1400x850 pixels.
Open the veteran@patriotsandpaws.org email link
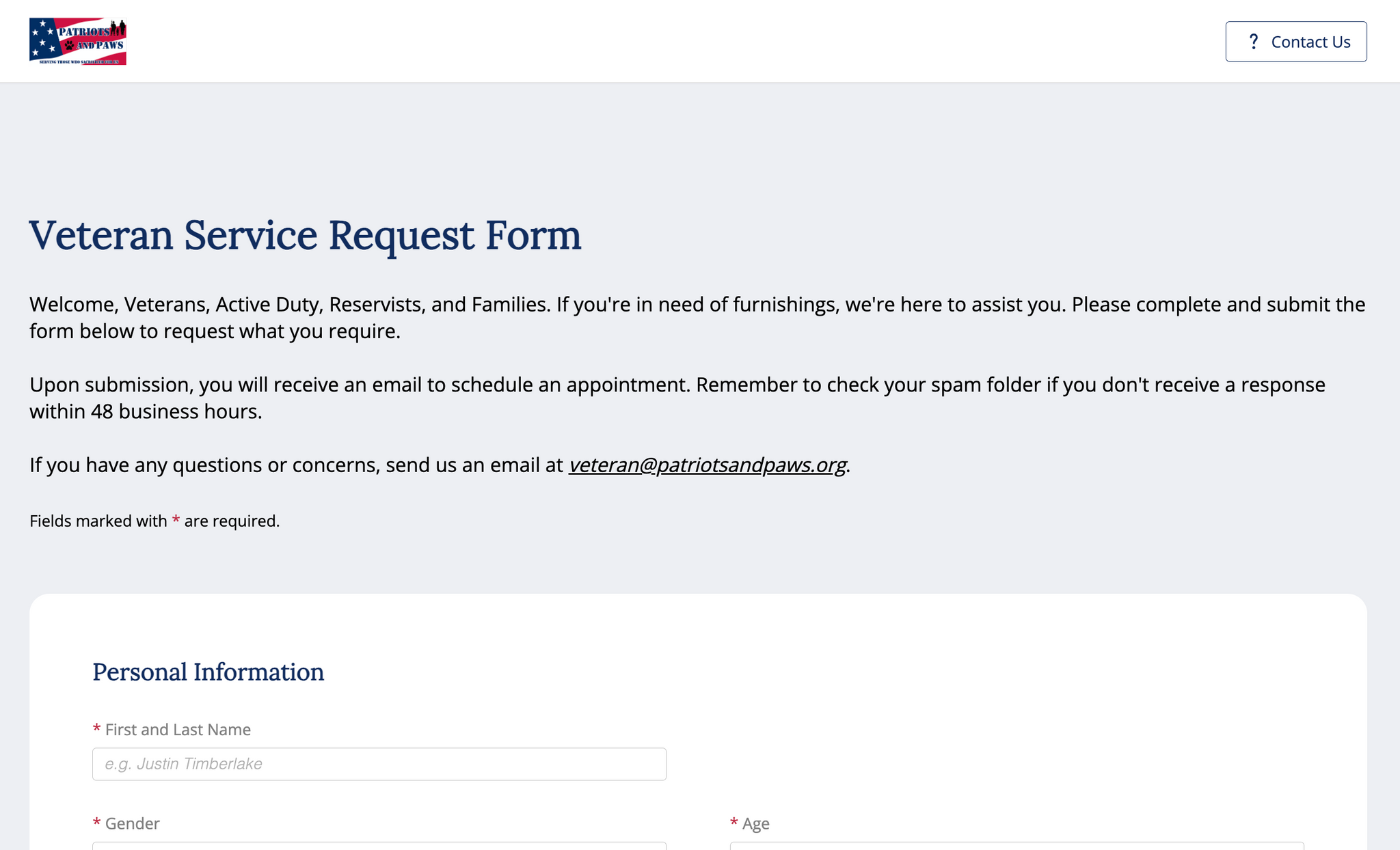[x=708, y=465]
